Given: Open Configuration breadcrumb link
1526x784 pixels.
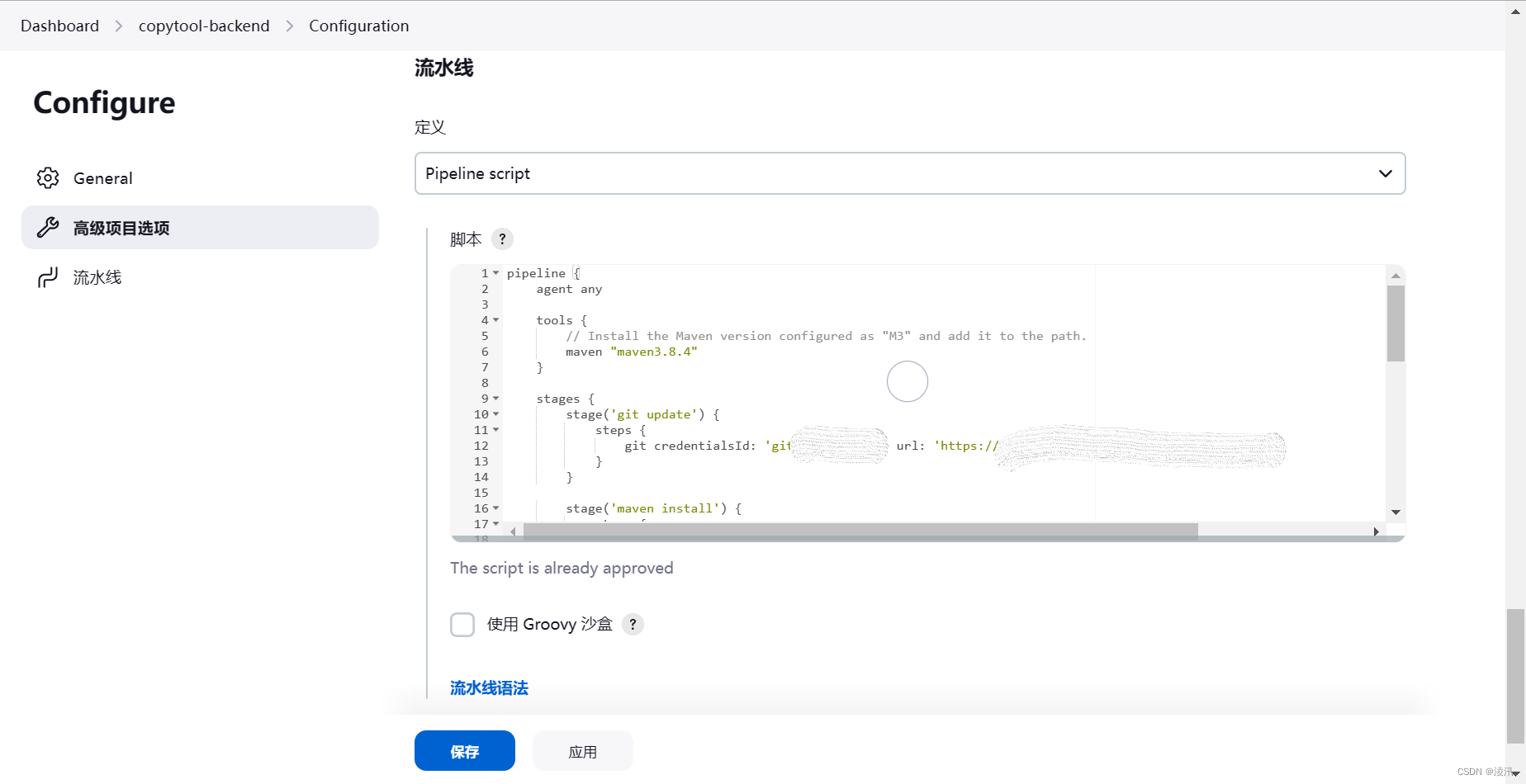Looking at the screenshot, I should (359, 26).
